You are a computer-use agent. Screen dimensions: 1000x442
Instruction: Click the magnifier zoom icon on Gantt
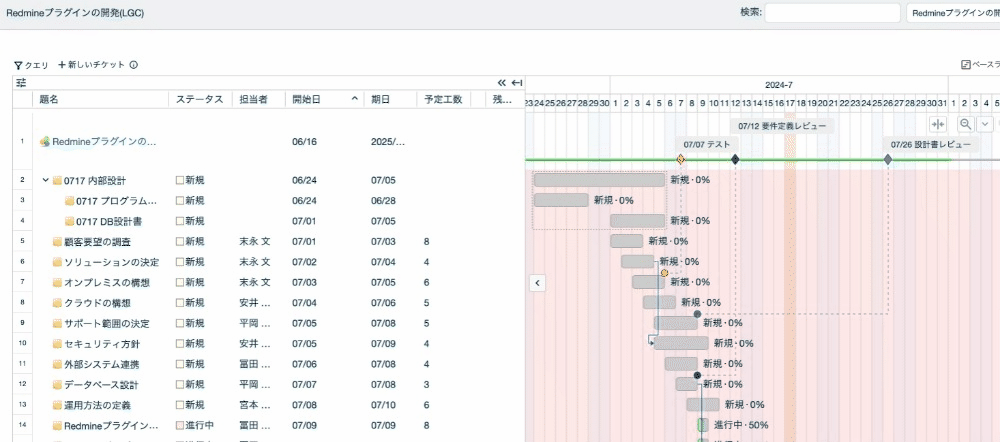coord(966,124)
